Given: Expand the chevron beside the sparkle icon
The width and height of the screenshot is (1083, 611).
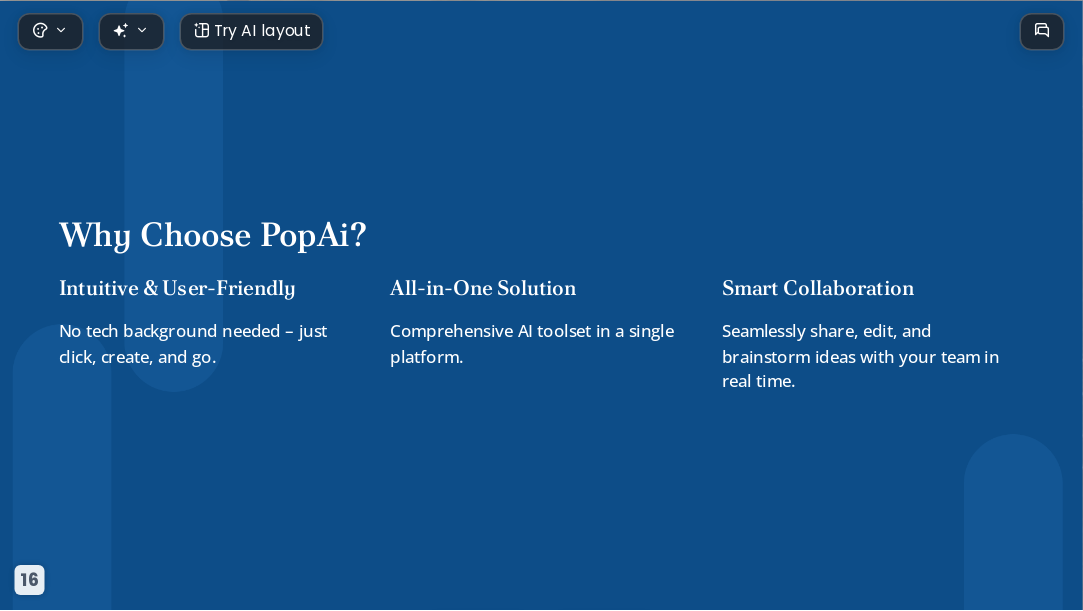Looking at the screenshot, I should click(142, 30).
